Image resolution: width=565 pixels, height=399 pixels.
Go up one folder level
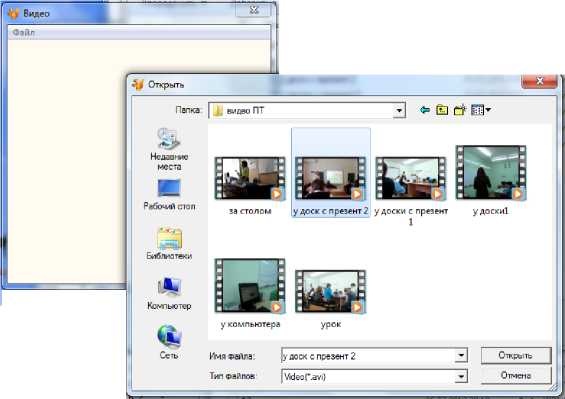point(442,110)
